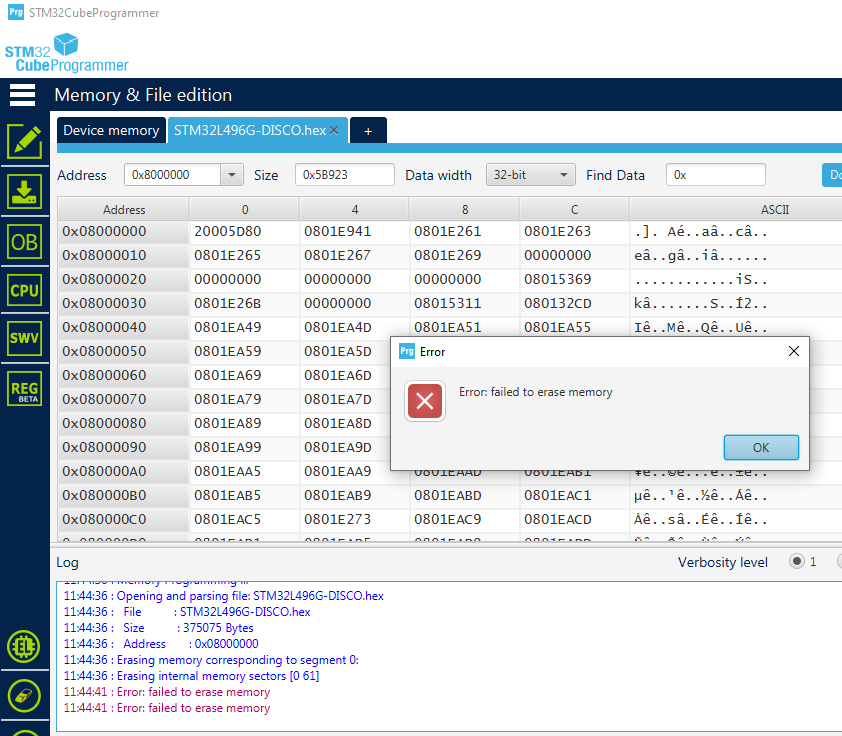Click the partially visible Download button
This screenshot has height=736, width=842.
coord(832,174)
